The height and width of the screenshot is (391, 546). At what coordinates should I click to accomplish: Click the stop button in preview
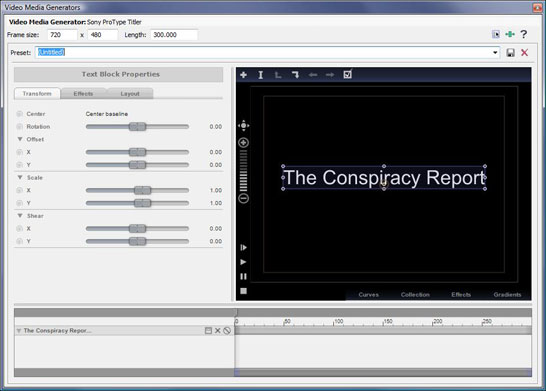(243, 291)
